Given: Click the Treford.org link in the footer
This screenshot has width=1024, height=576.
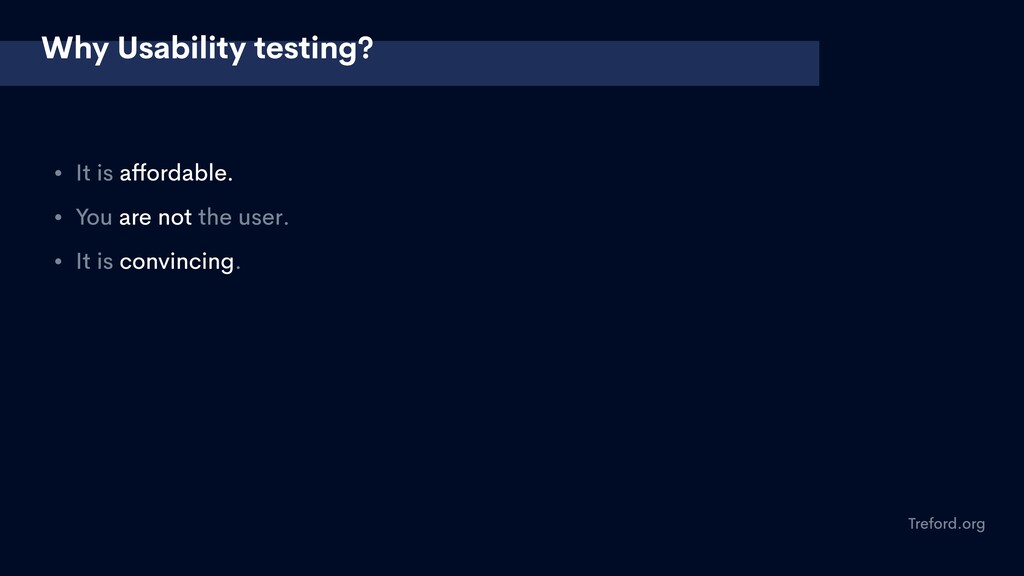Looking at the screenshot, I should [x=946, y=524].
